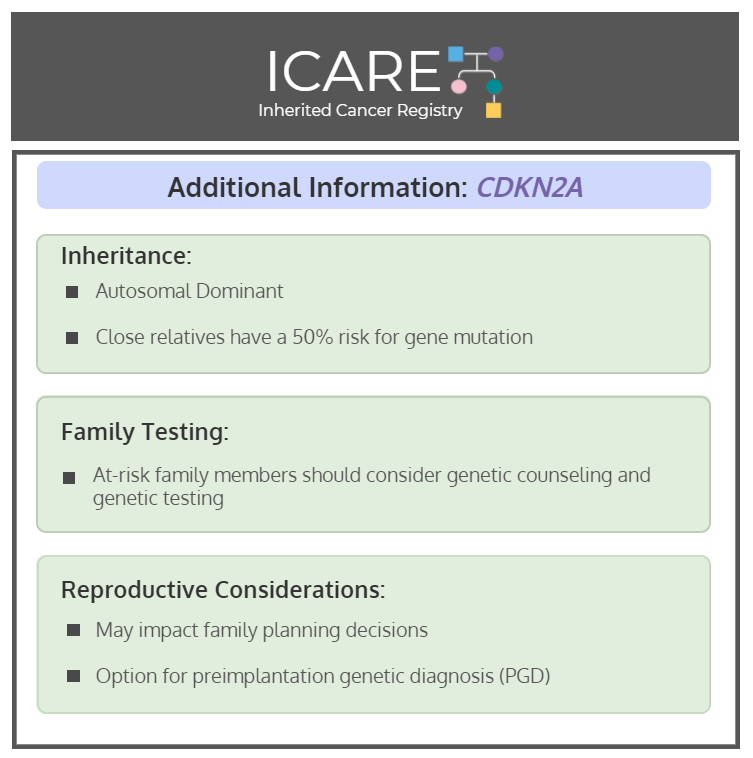The height and width of the screenshot is (758, 753).
Task: Click the Reproductive Considerations heading
Action: pyautogui.click(x=223, y=590)
